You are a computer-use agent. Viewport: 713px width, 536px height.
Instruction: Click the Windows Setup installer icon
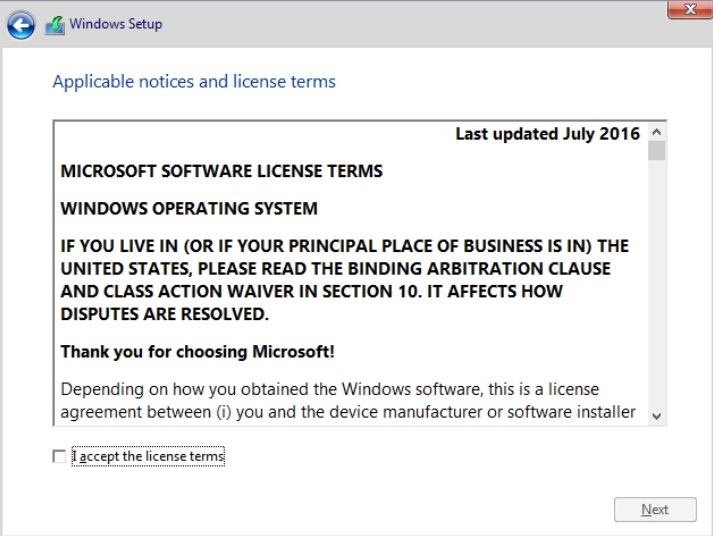[x=55, y=25]
